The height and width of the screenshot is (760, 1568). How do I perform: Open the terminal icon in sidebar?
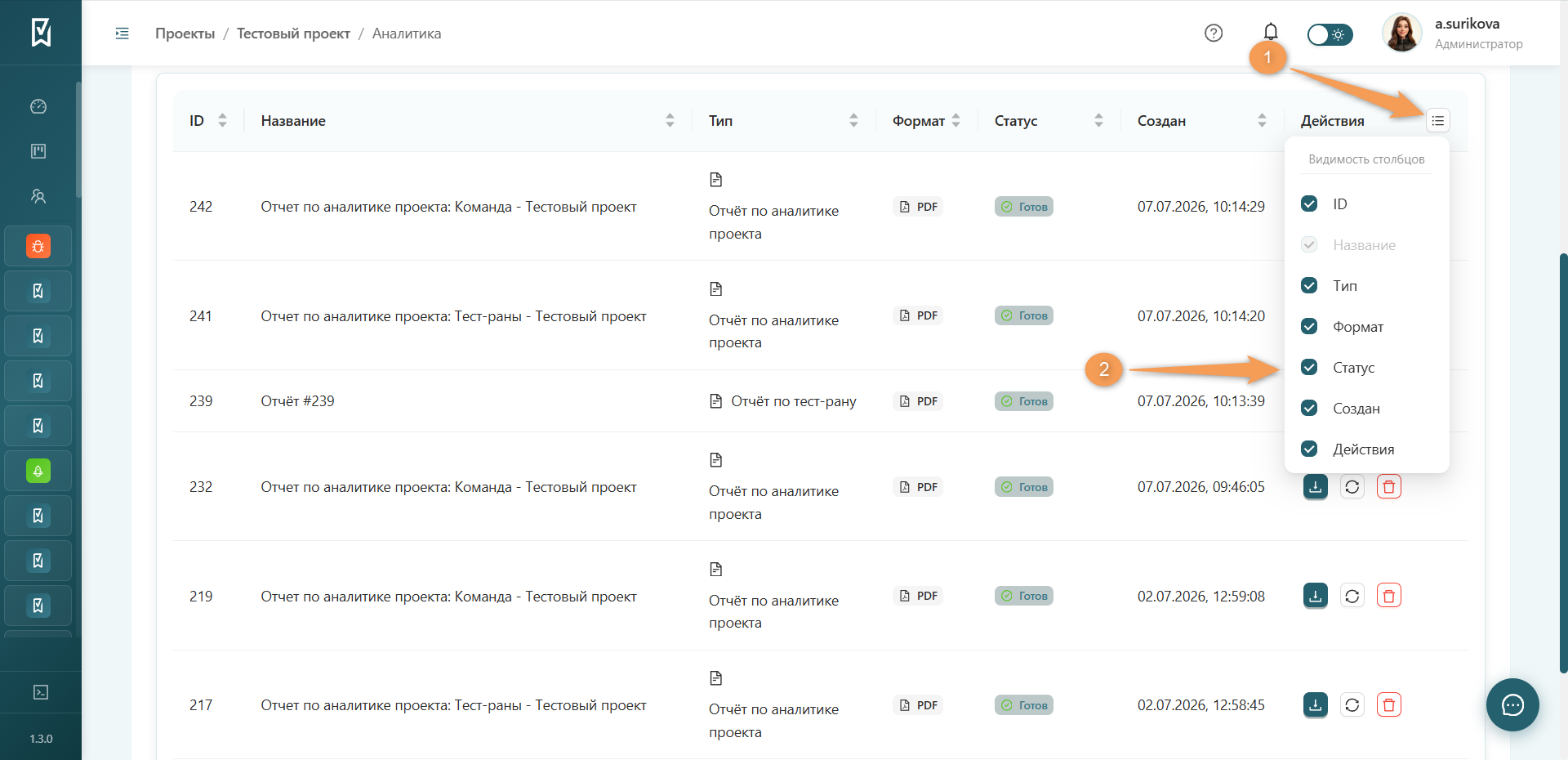pos(40,692)
